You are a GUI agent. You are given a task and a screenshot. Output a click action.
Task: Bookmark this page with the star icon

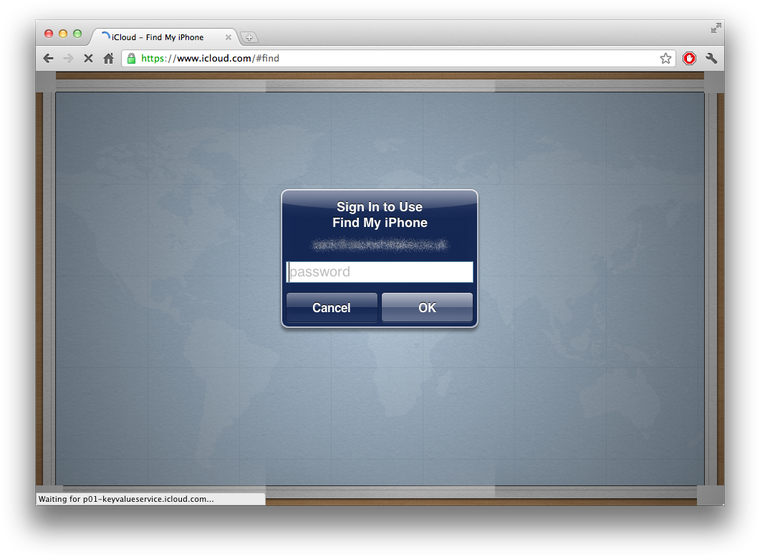click(666, 59)
